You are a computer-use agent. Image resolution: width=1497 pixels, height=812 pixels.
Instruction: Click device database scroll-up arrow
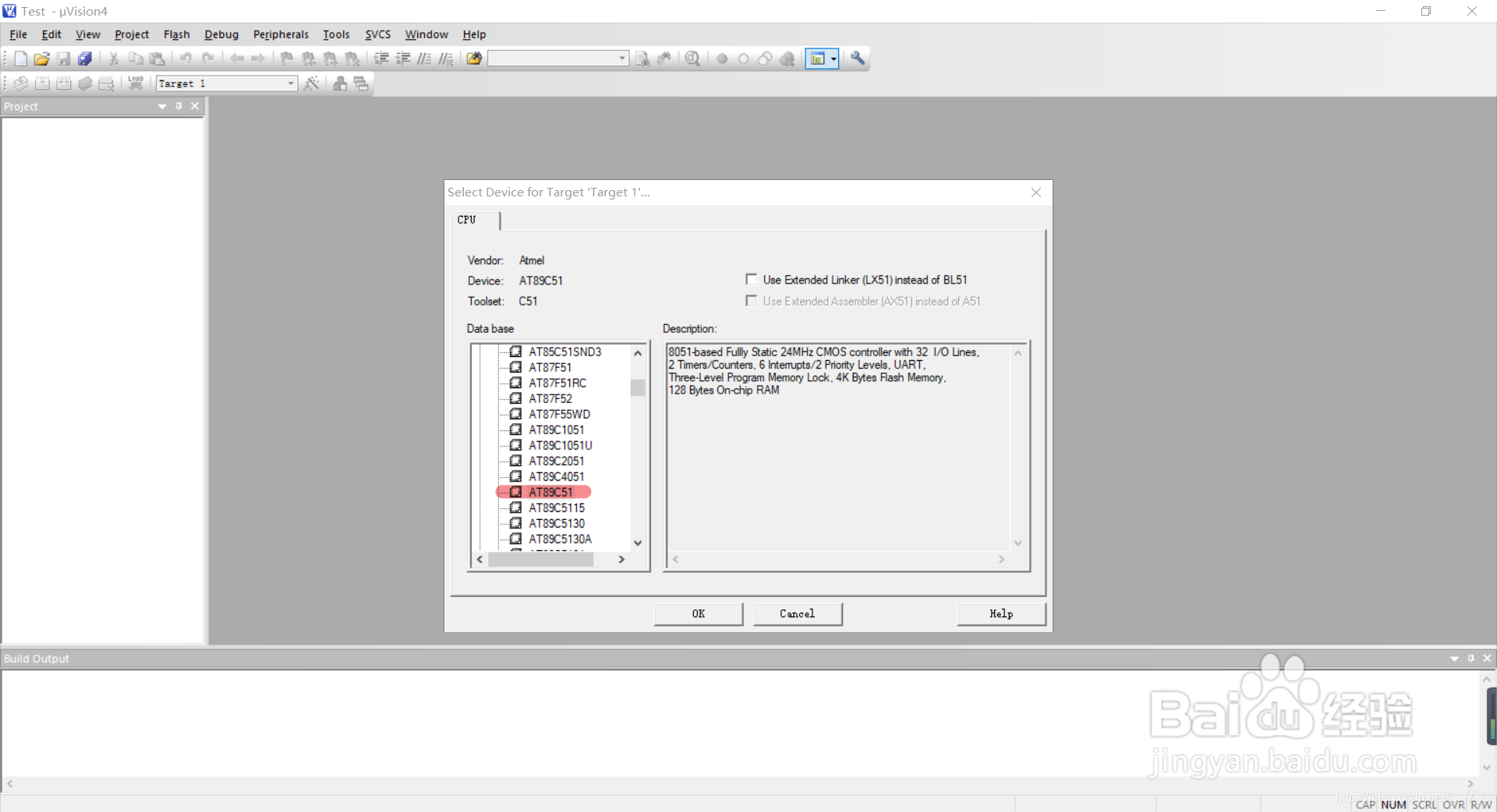point(638,353)
